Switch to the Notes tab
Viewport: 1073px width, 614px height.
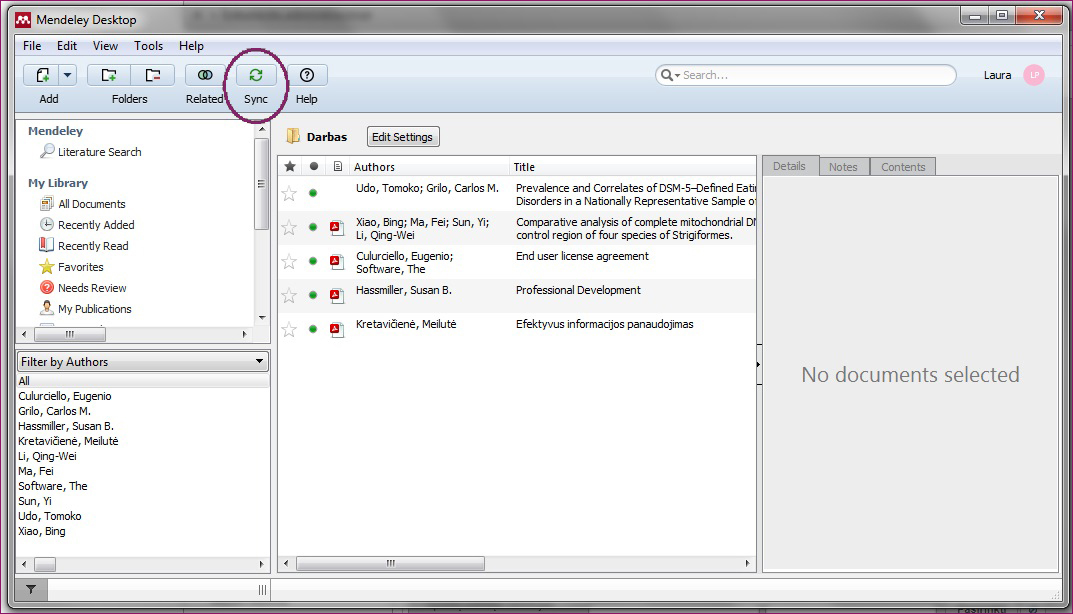click(x=843, y=167)
